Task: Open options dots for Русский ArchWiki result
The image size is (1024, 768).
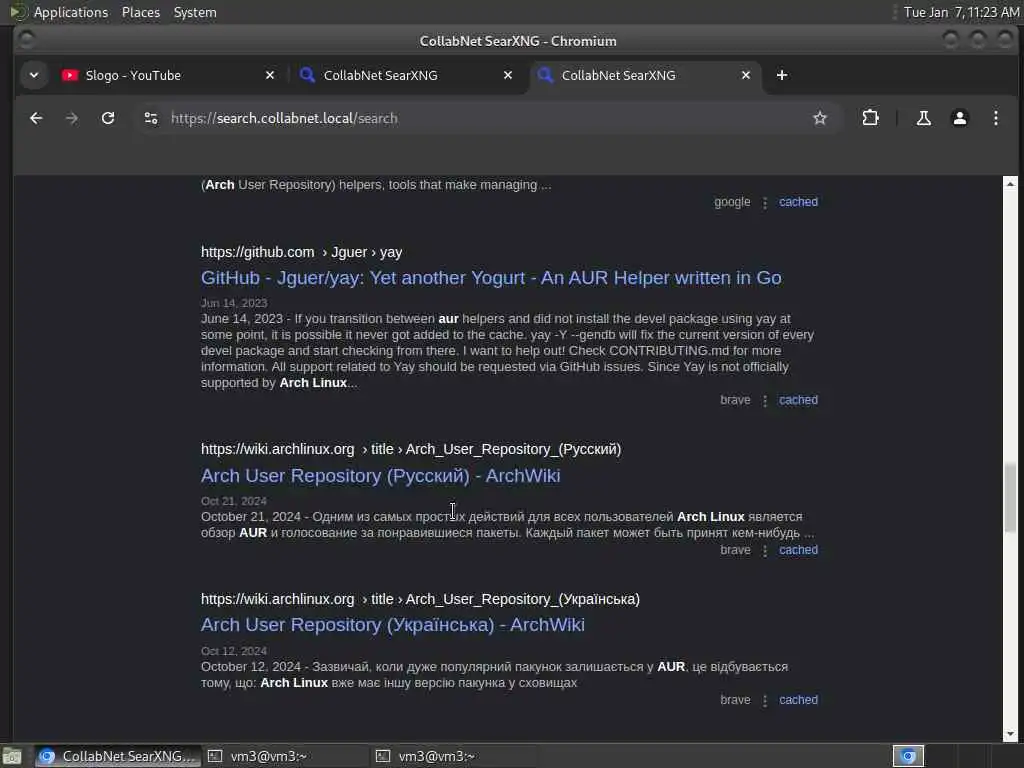Action: tap(765, 551)
